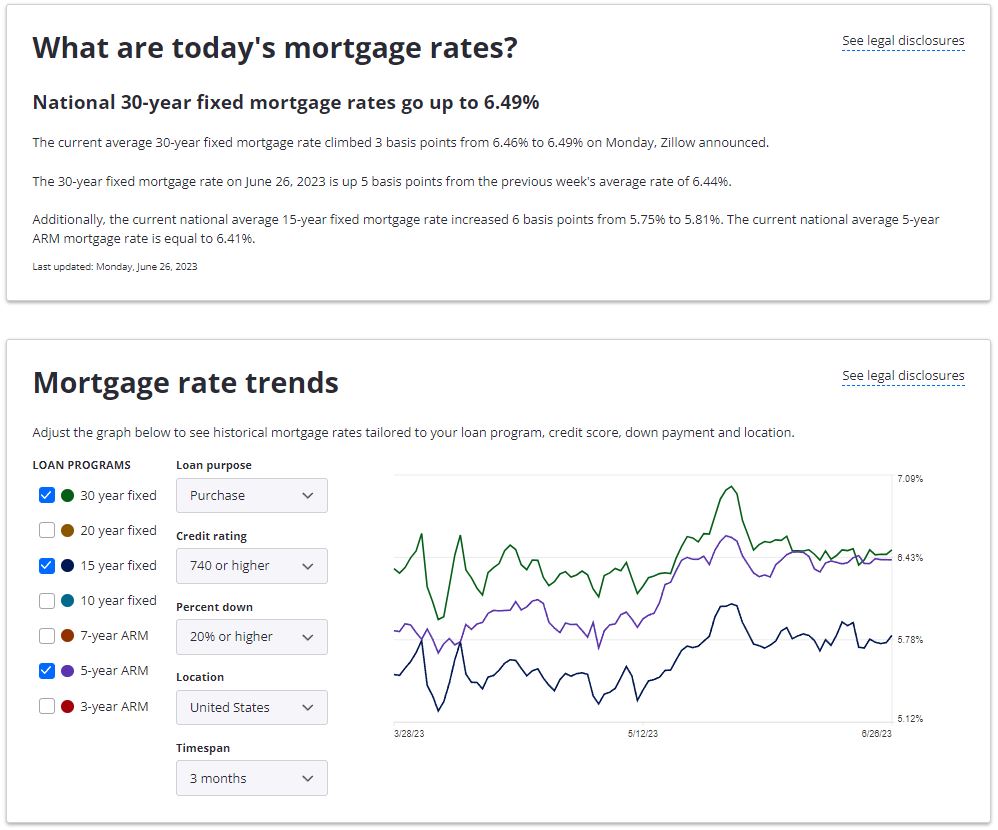Click the 5/12/23 date on chart axis
The height and width of the screenshot is (830, 998).
[642, 734]
